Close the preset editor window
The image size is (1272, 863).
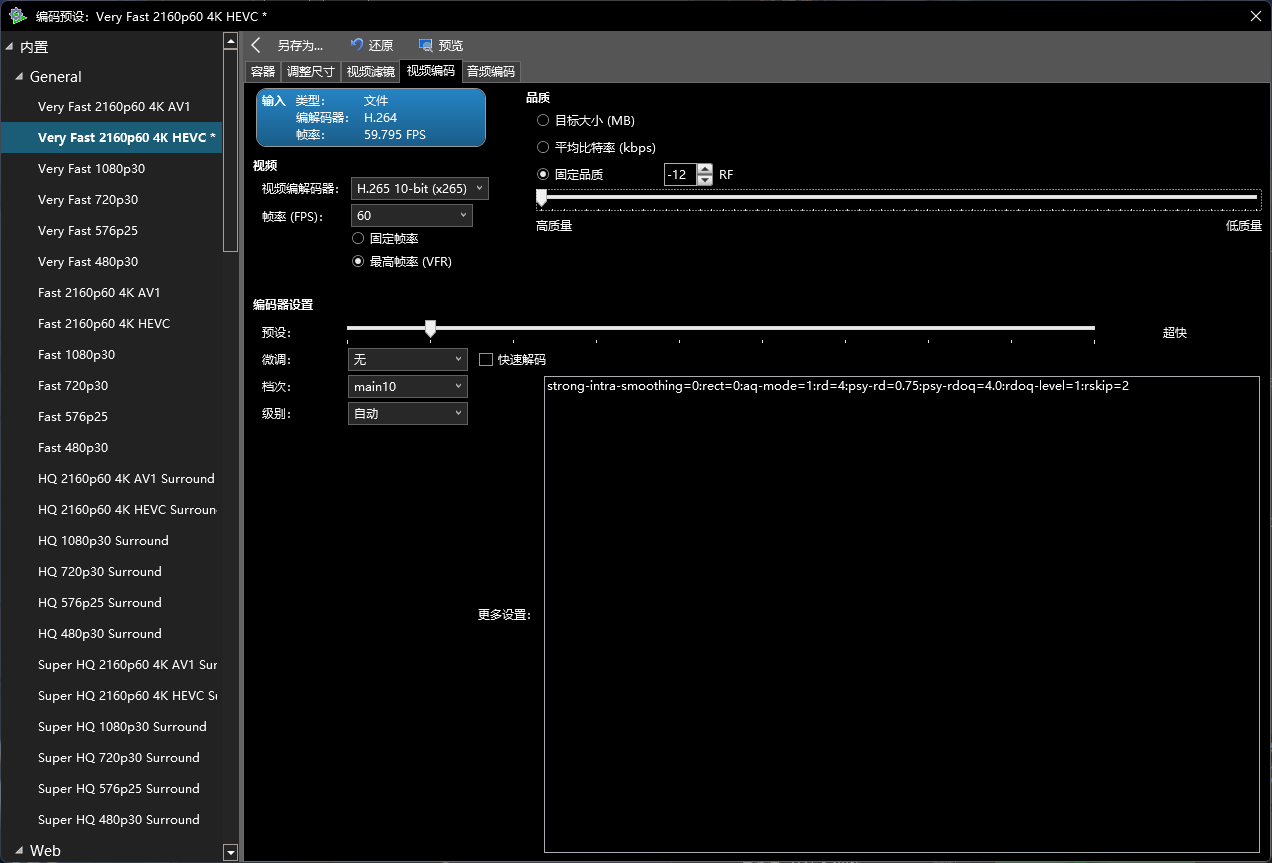click(x=1256, y=15)
